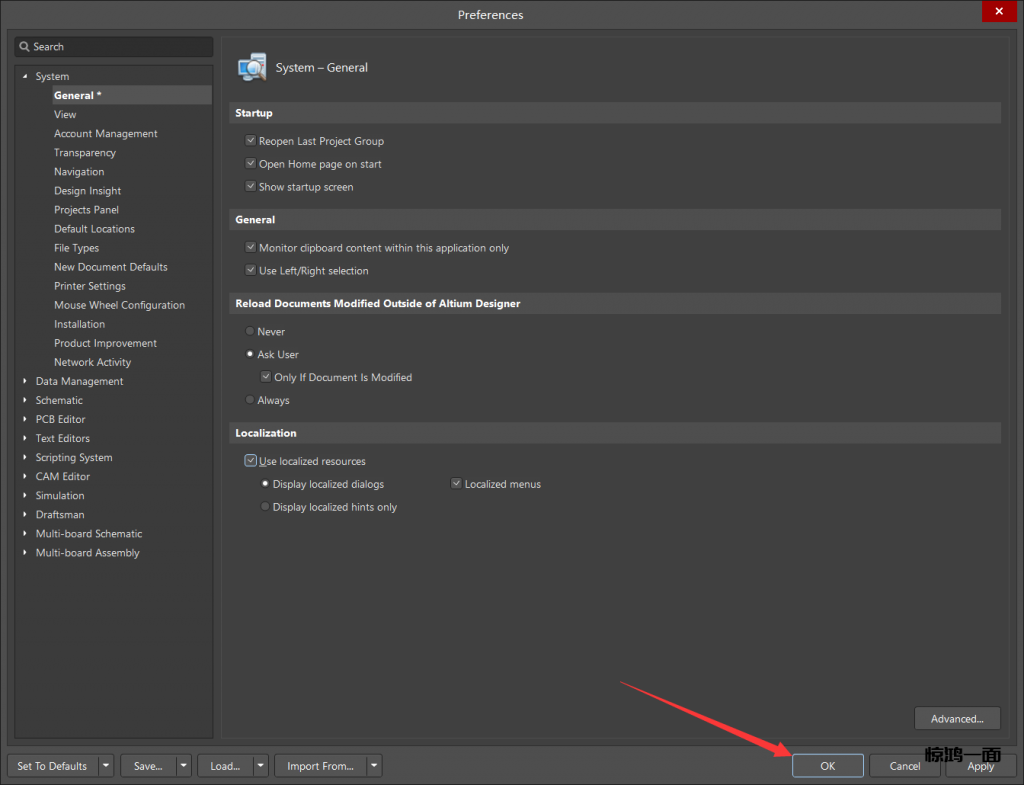Expand the Data Management tree node
This screenshot has height=785, width=1024.
tap(25, 381)
